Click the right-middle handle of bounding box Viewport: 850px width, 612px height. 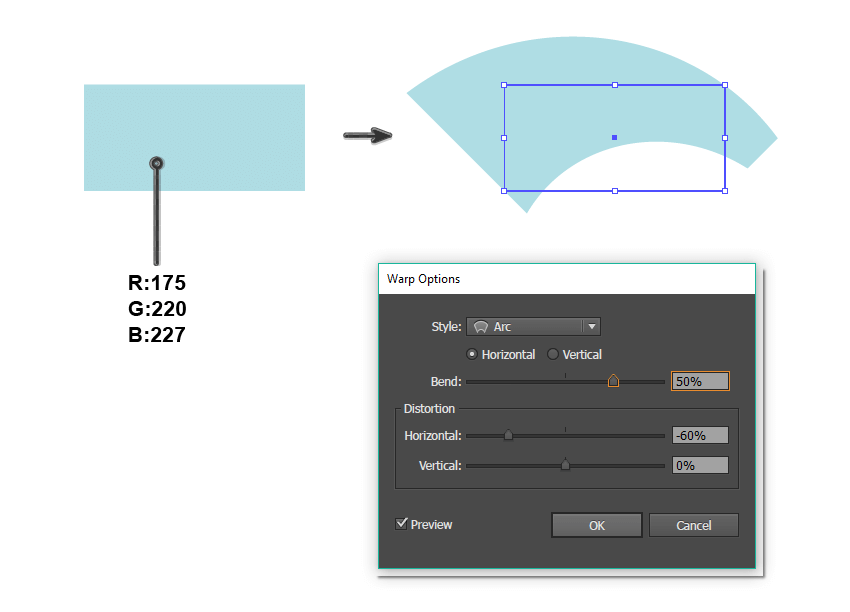point(725,138)
